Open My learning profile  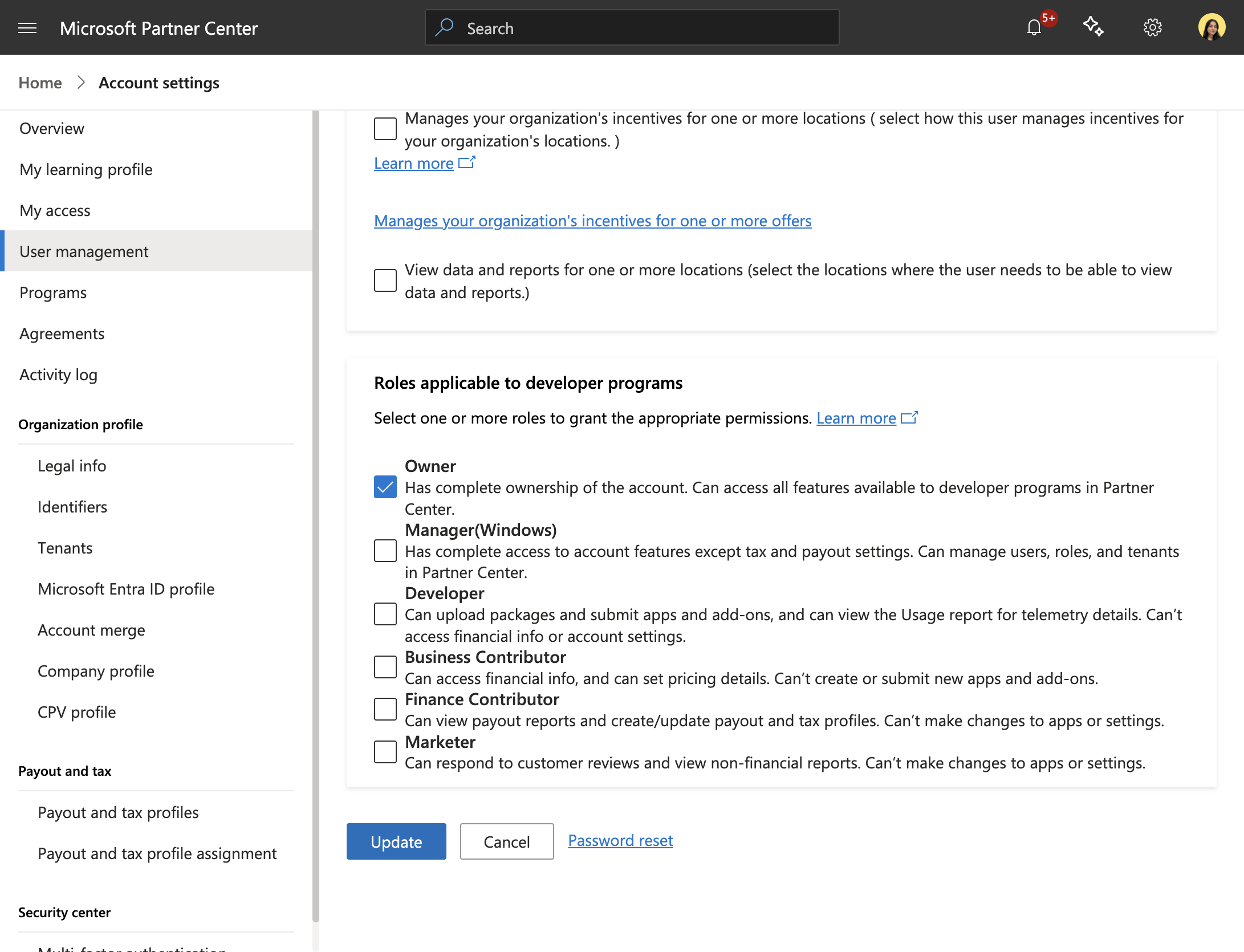(x=156, y=169)
